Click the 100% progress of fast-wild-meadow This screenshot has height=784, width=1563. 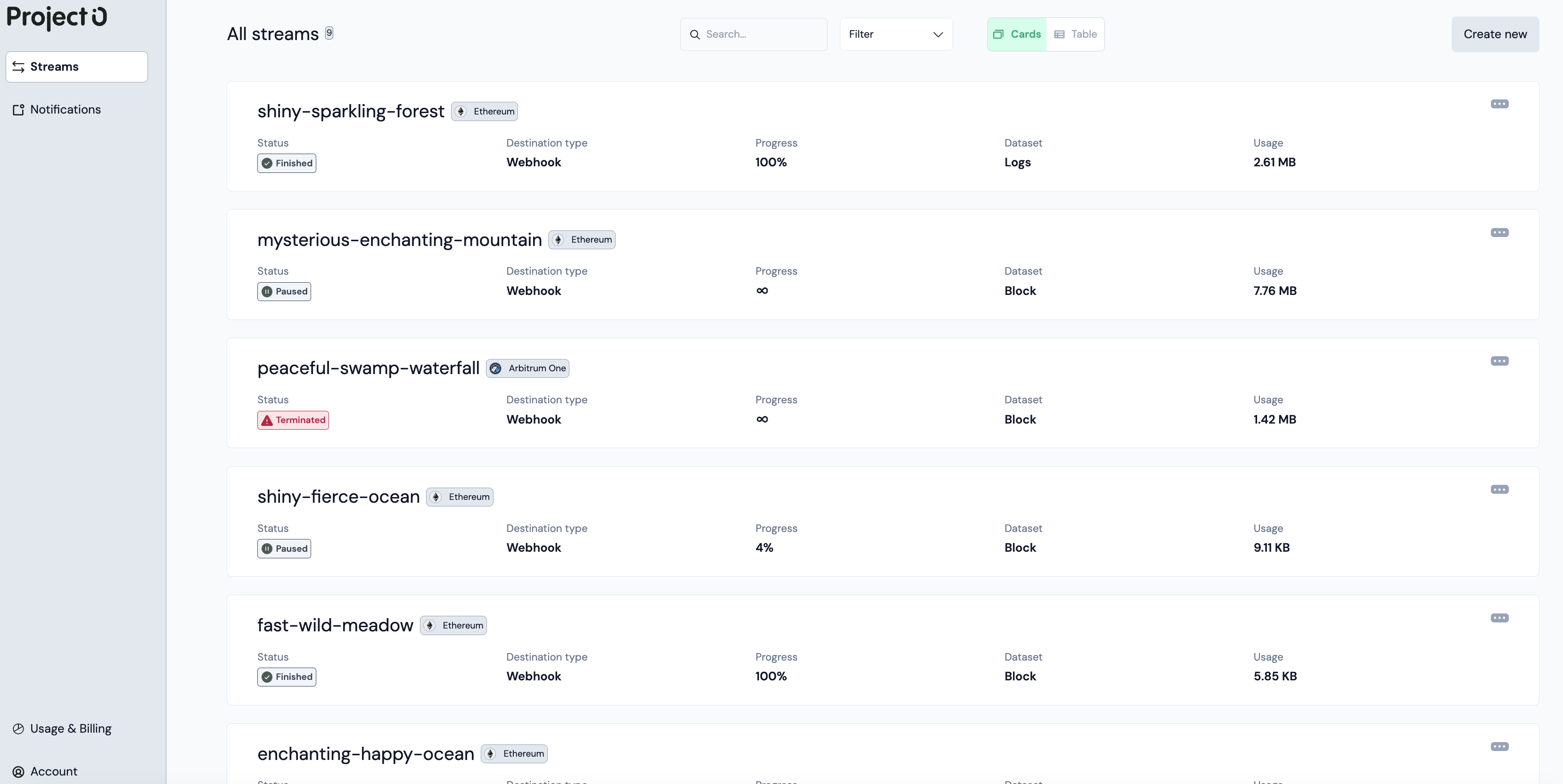(771, 676)
